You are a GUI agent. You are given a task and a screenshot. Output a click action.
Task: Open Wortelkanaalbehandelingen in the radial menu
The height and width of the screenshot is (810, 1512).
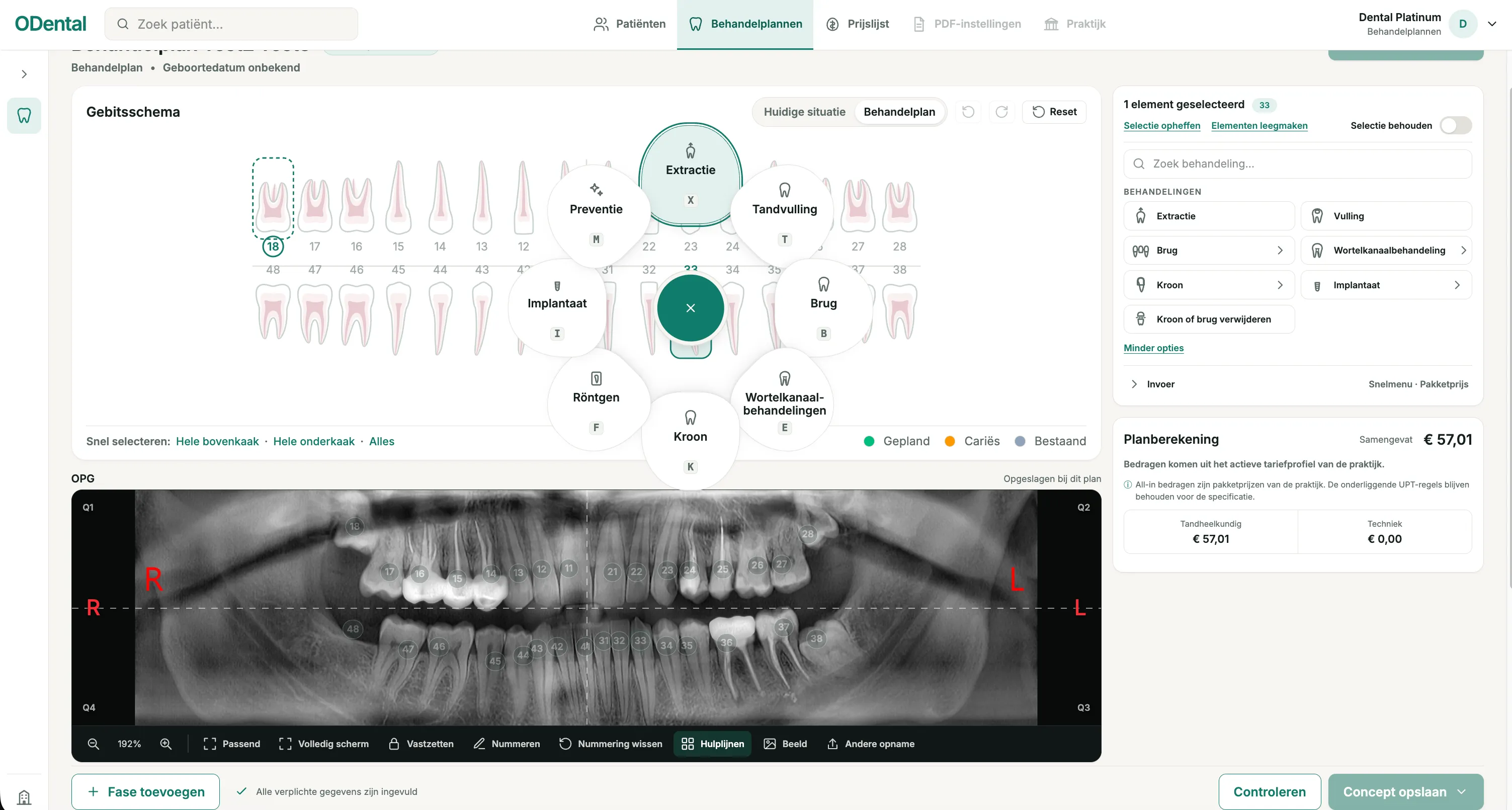click(x=784, y=401)
